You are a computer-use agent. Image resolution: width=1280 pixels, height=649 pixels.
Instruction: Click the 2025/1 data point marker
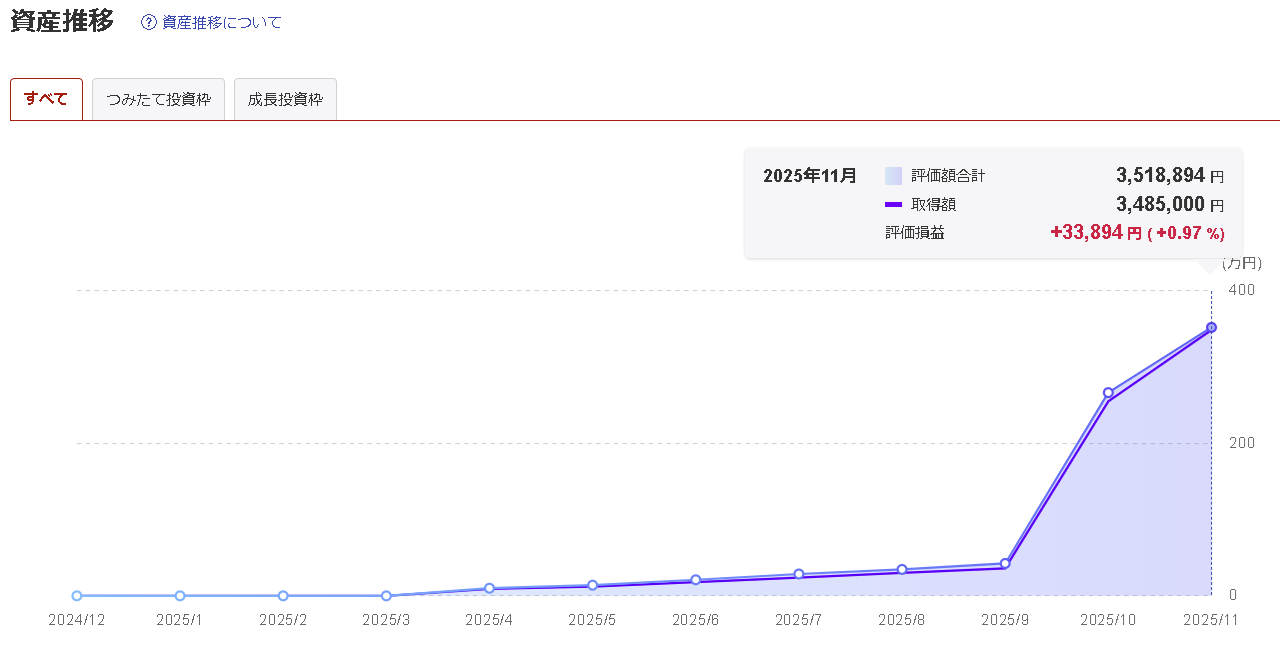[180, 596]
